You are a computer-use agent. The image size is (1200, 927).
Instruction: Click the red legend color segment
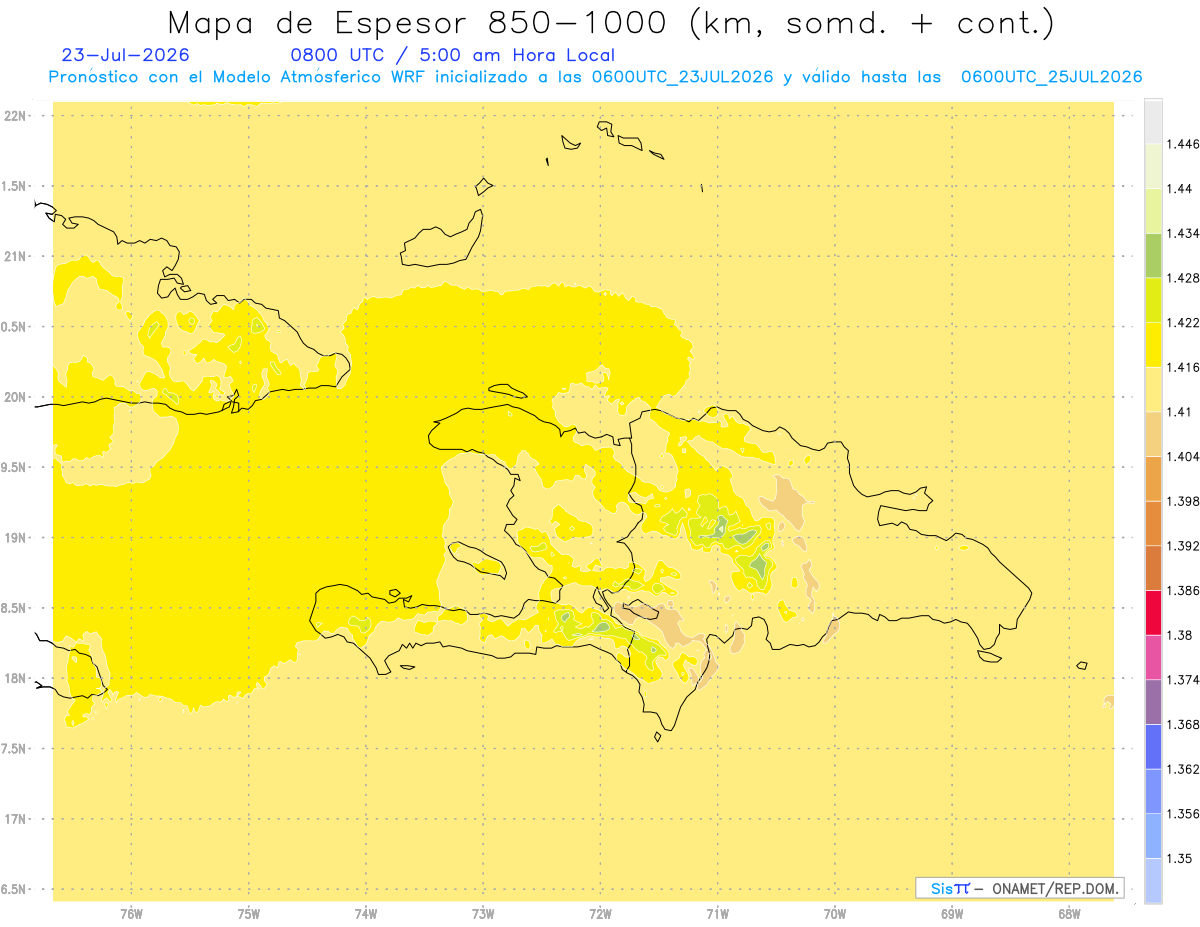coord(1153,612)
